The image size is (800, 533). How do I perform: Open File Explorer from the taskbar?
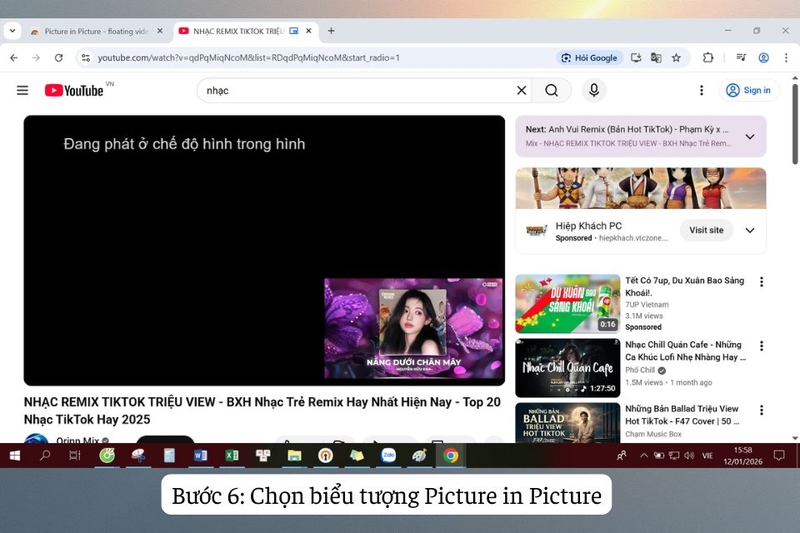pyautogui.click(x=294, y=455)
